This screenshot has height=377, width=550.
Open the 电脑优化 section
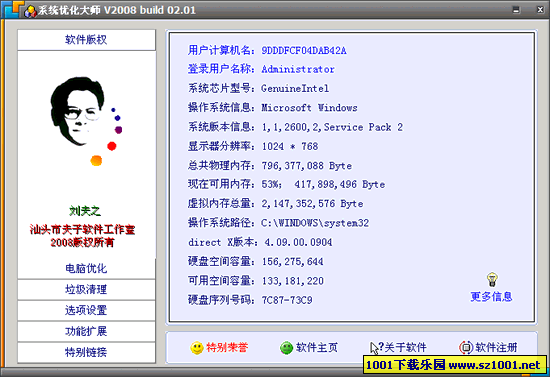click(86, 269)
